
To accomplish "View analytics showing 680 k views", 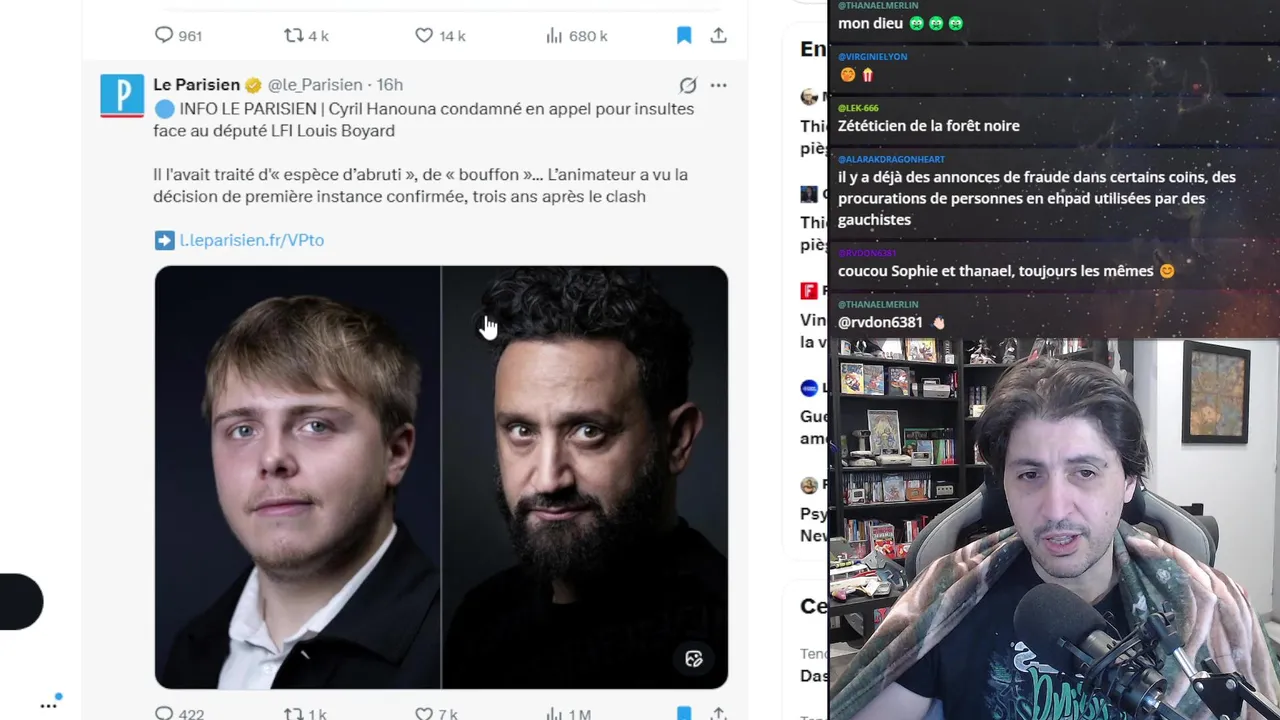I will click(576, 35).
